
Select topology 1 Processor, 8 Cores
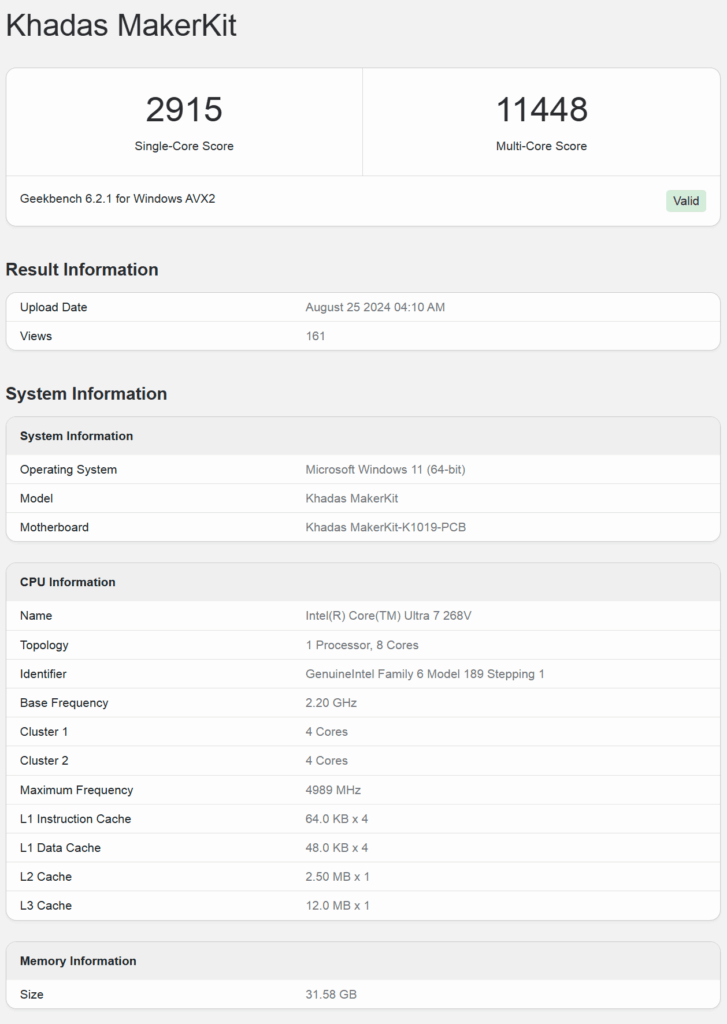[x=362, y=645]
